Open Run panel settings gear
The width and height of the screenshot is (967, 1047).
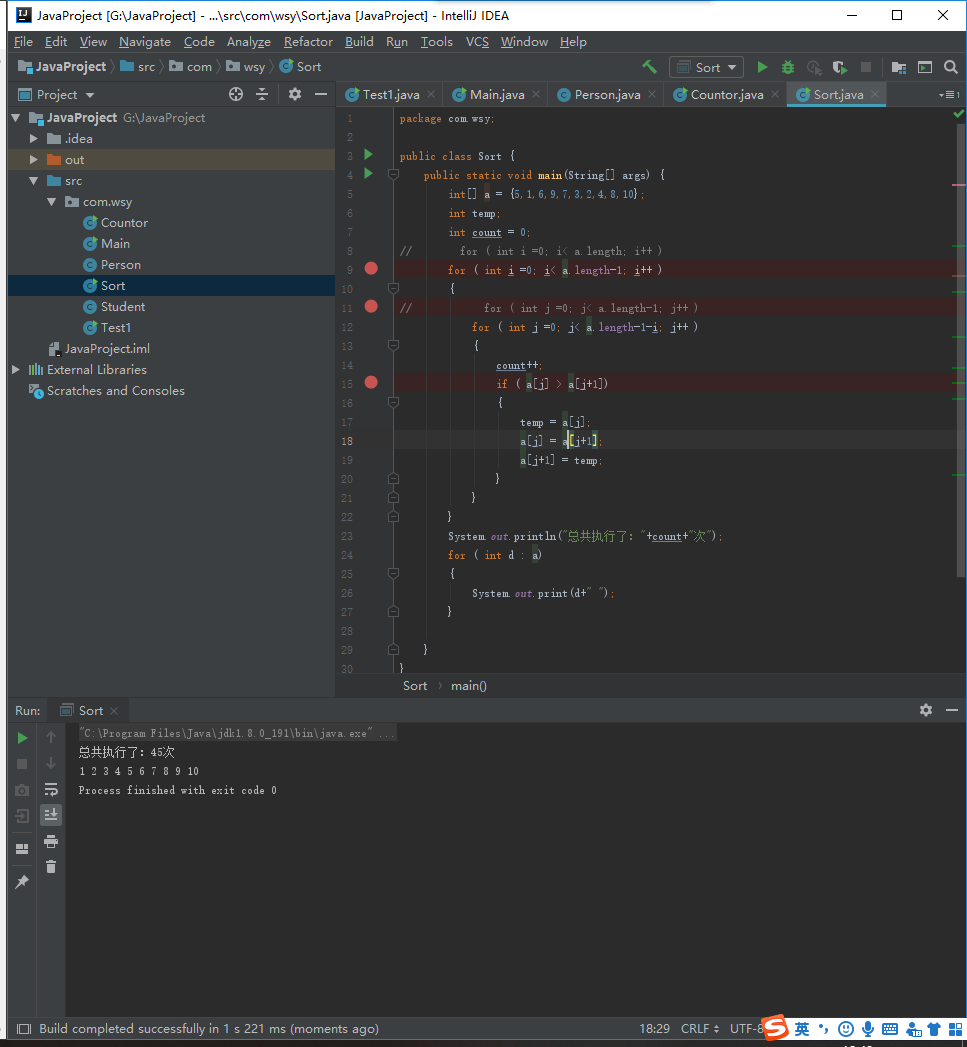[926, 710]
